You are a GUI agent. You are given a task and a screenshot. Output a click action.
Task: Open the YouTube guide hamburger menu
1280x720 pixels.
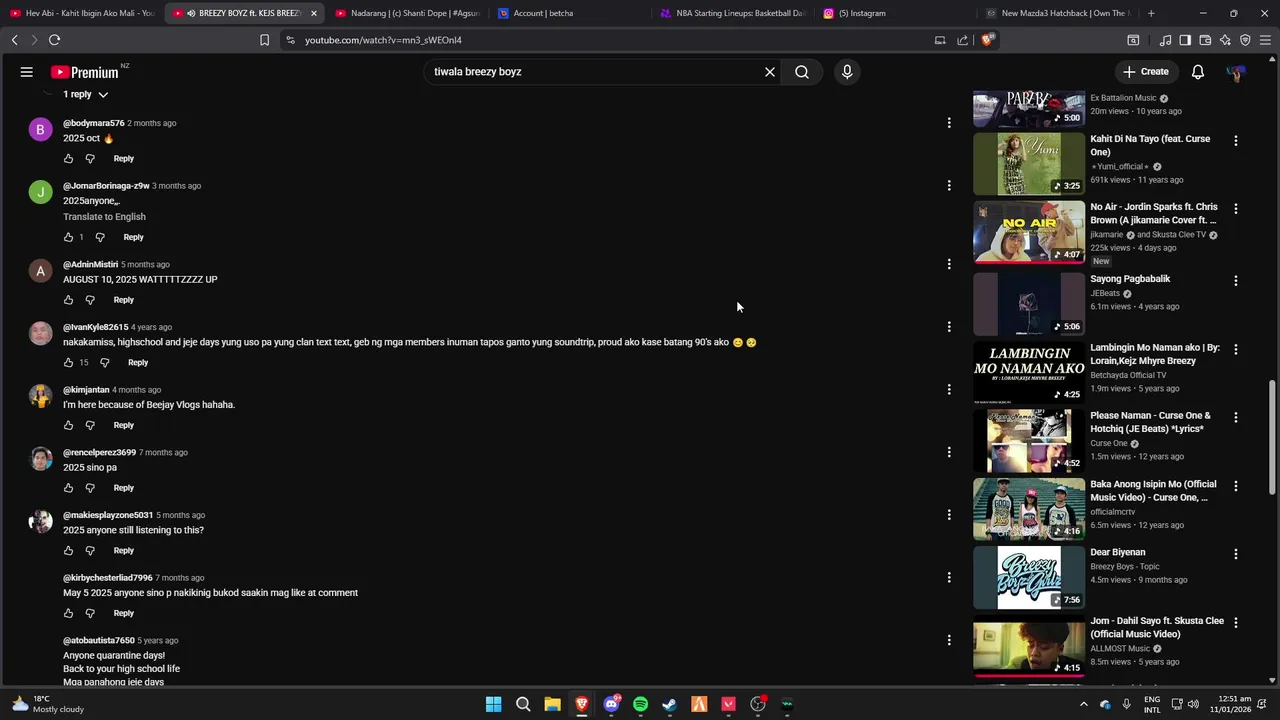(x=27, y=72)
